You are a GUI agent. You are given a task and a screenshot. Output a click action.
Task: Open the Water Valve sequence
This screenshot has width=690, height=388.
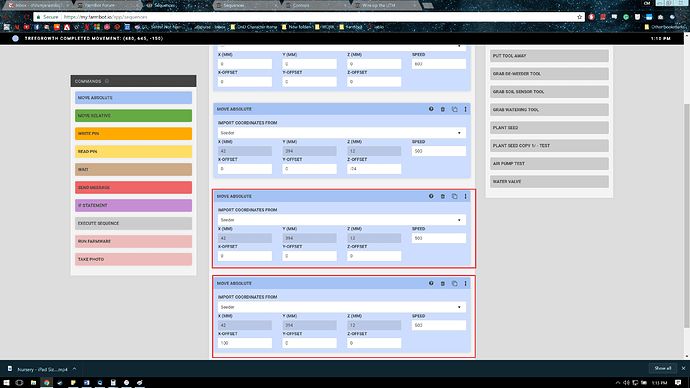click(x=549, y=182)
